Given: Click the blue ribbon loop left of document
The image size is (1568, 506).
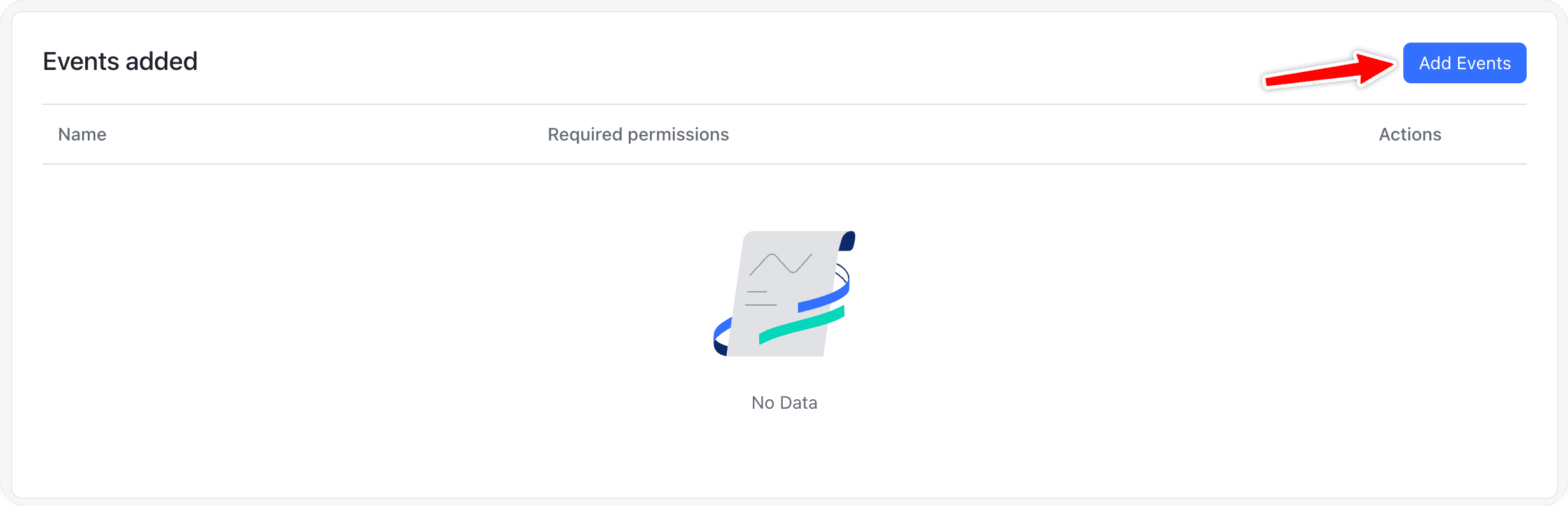Looking at the screenshot, I should [722, 334].
